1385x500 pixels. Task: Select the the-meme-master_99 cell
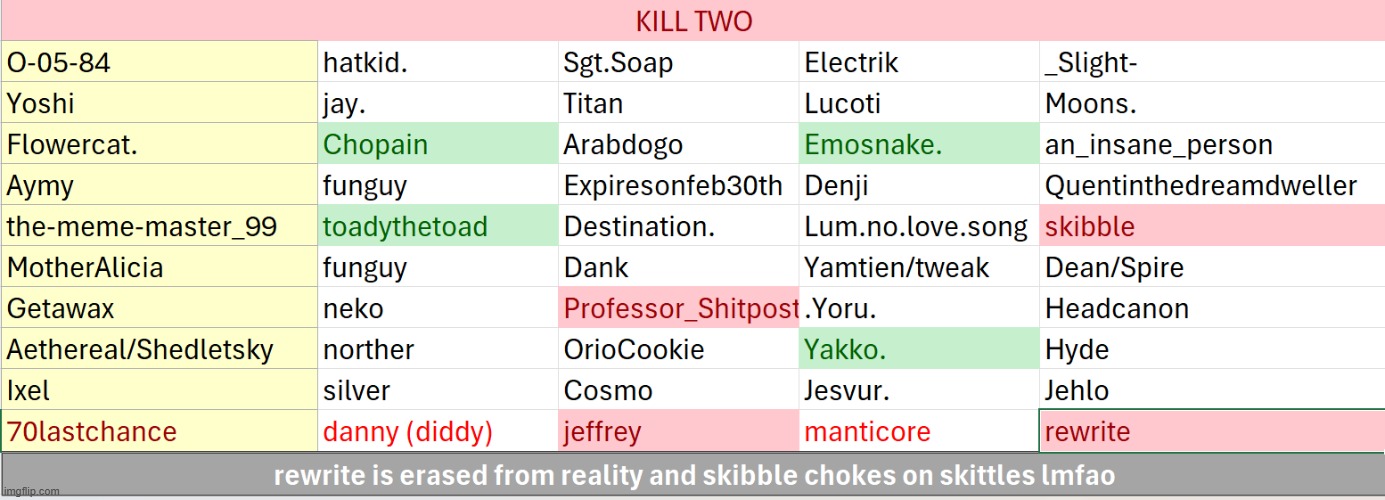[x=160, y=227]
